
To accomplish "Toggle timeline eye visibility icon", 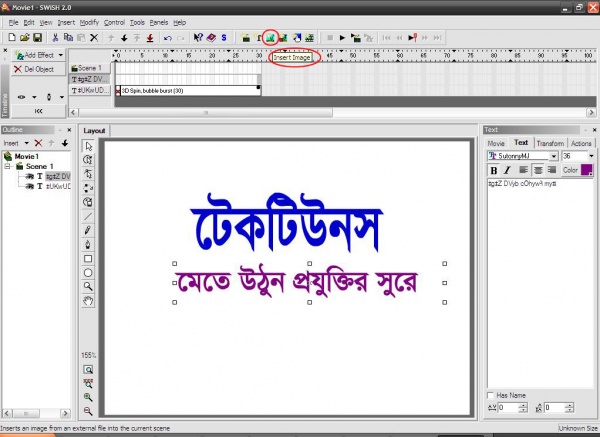I will coord(21,97).
